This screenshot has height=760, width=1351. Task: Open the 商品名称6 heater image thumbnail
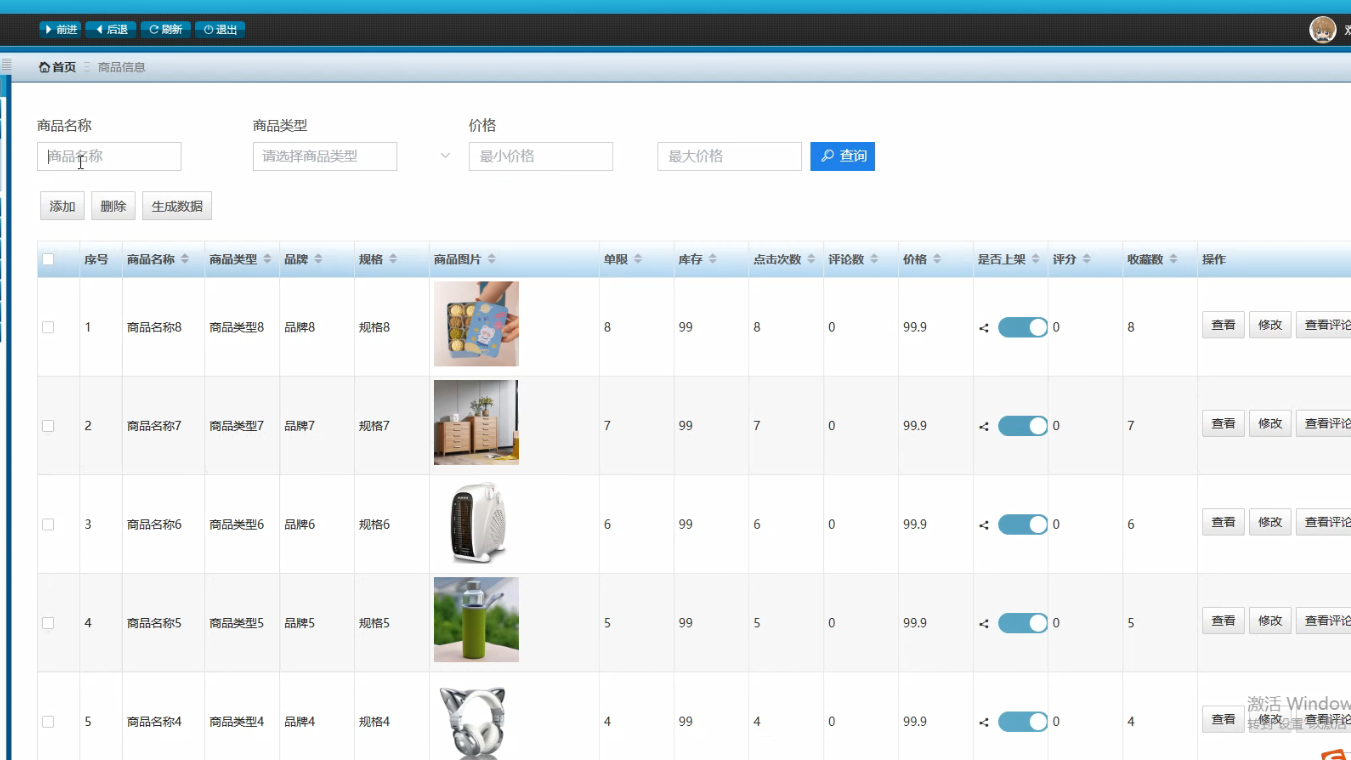click(x=476, y=521)
